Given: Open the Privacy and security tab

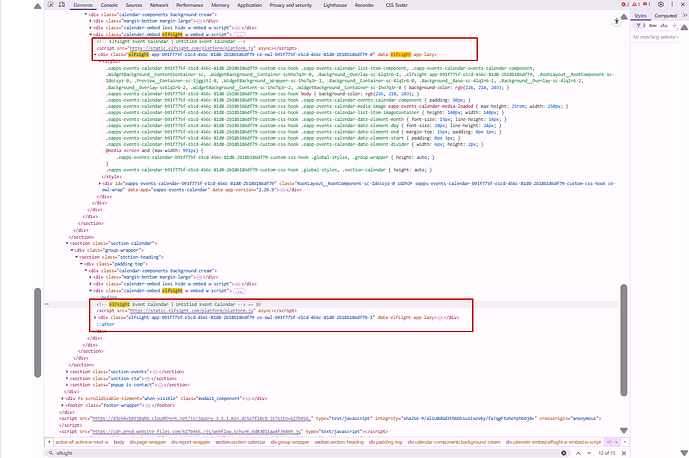Looking at the screenshot, I should [x=290, y=5].
